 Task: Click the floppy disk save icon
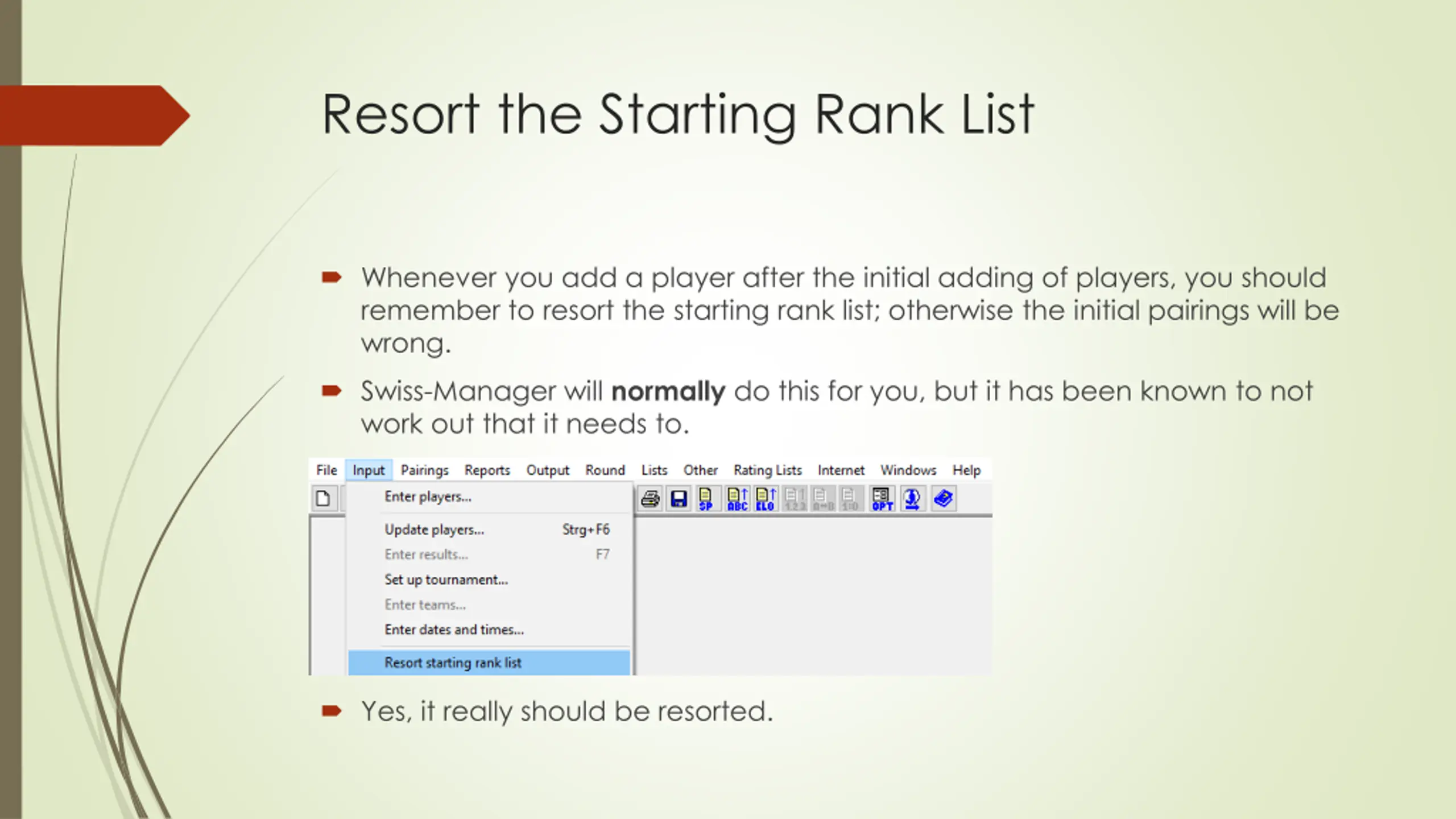(x=679, y=499)
